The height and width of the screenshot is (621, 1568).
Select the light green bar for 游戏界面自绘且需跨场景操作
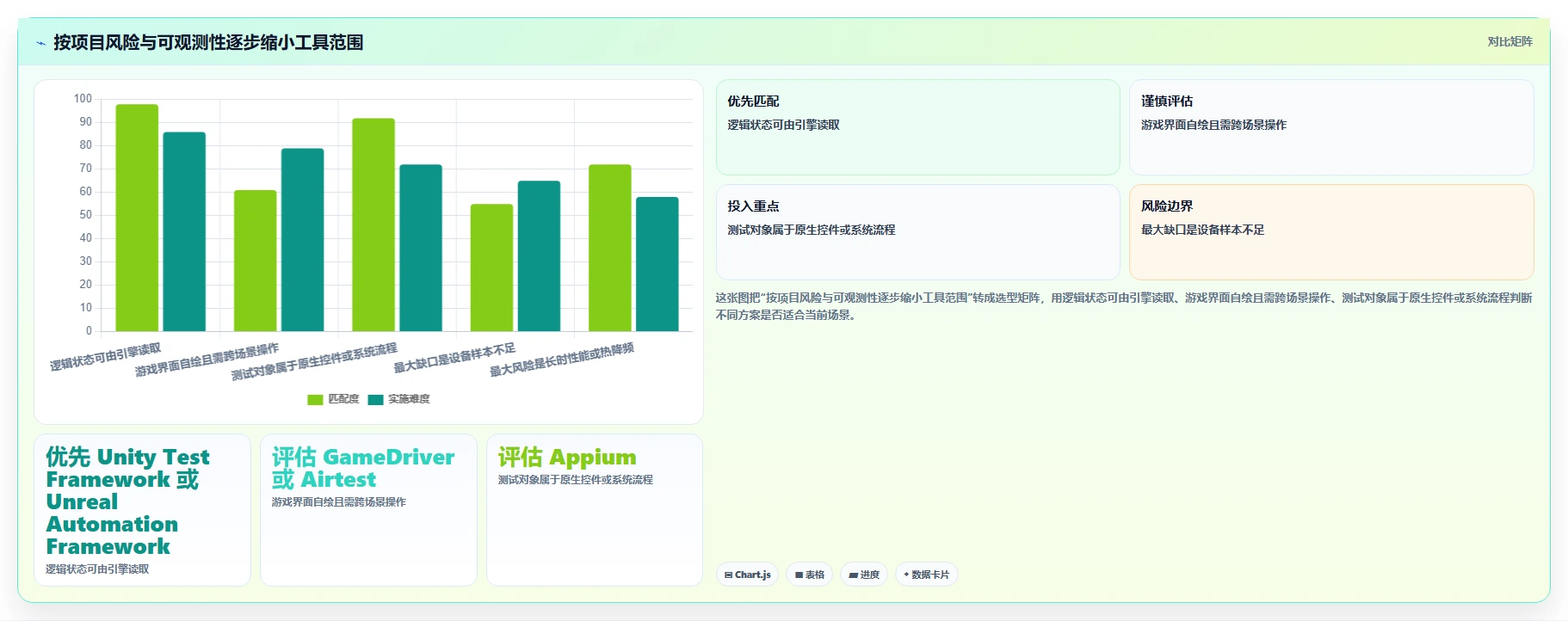(x=256, y=261)
